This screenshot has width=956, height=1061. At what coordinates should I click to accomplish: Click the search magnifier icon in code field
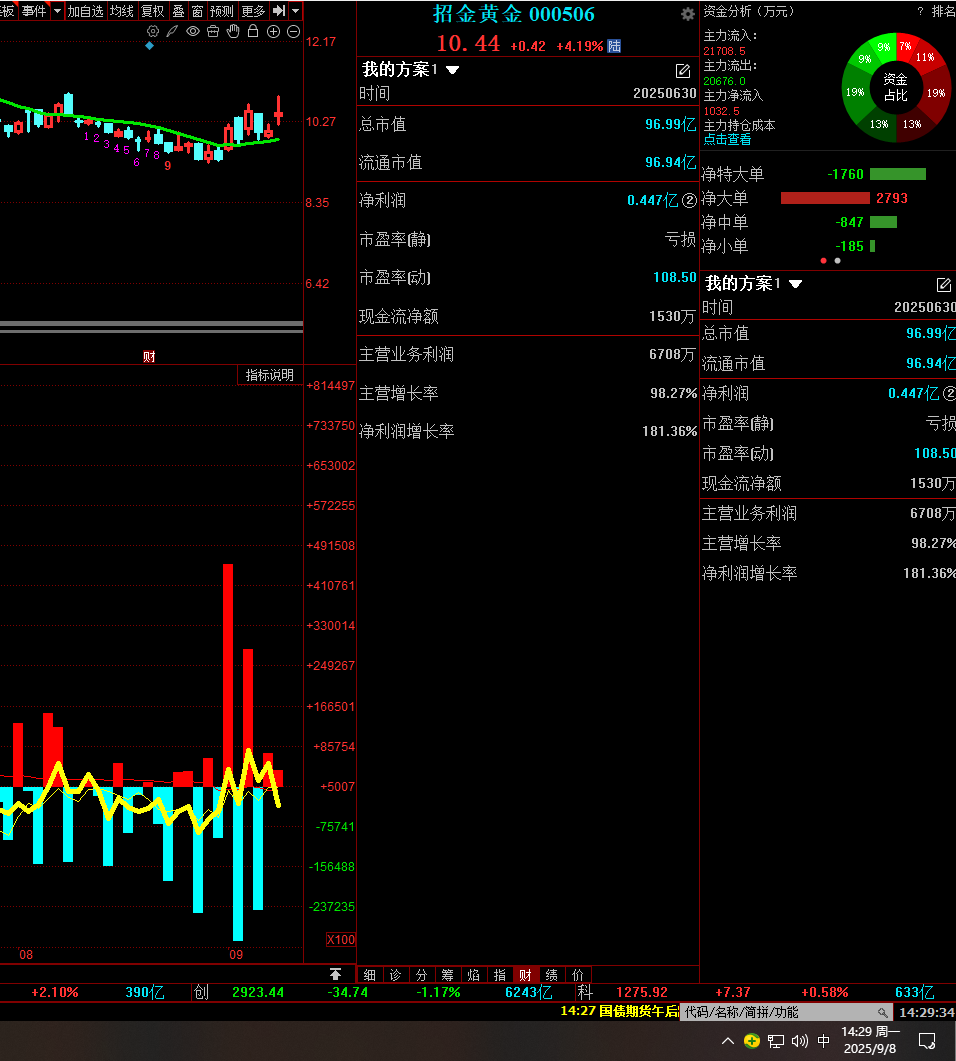coord(882,1013)
